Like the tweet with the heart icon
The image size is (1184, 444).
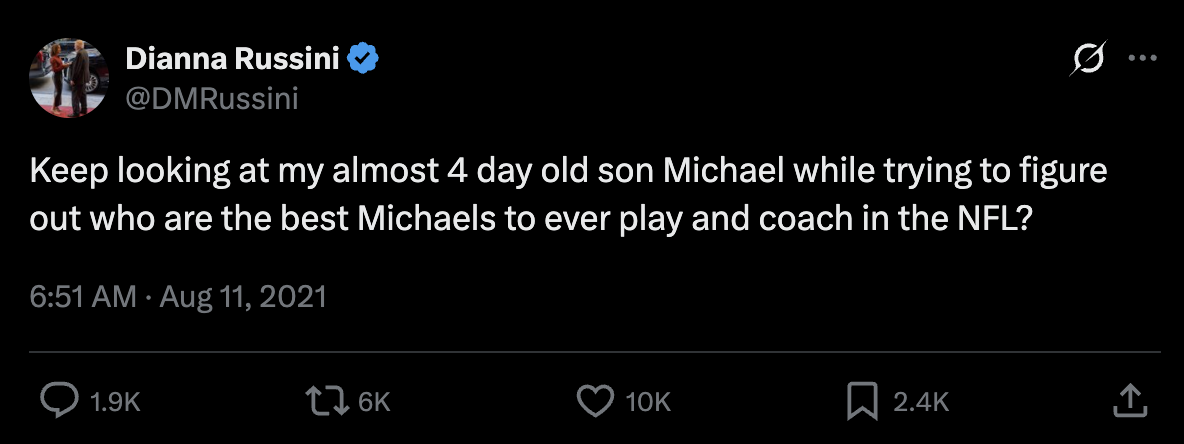coord(595,401)
